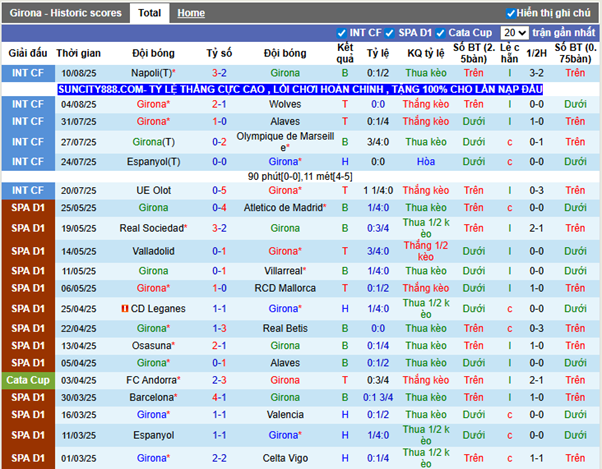The width and height of the screenshot is (602, 469).
Task: Click Thắng 1/2 kèo in Valladolid row
Action: pyautogui.click(x=426, y=251)
